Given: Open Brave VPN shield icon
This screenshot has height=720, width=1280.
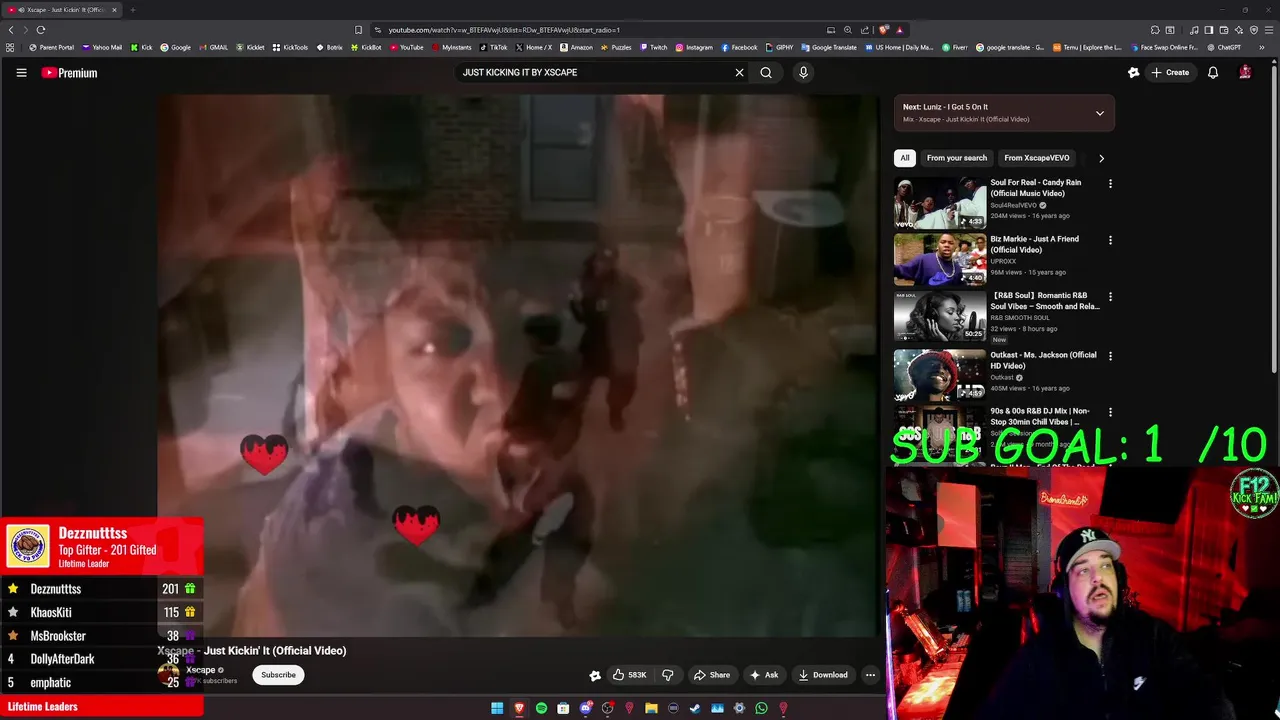Looking at the screenshot, I should click(x=1254, y=30).
